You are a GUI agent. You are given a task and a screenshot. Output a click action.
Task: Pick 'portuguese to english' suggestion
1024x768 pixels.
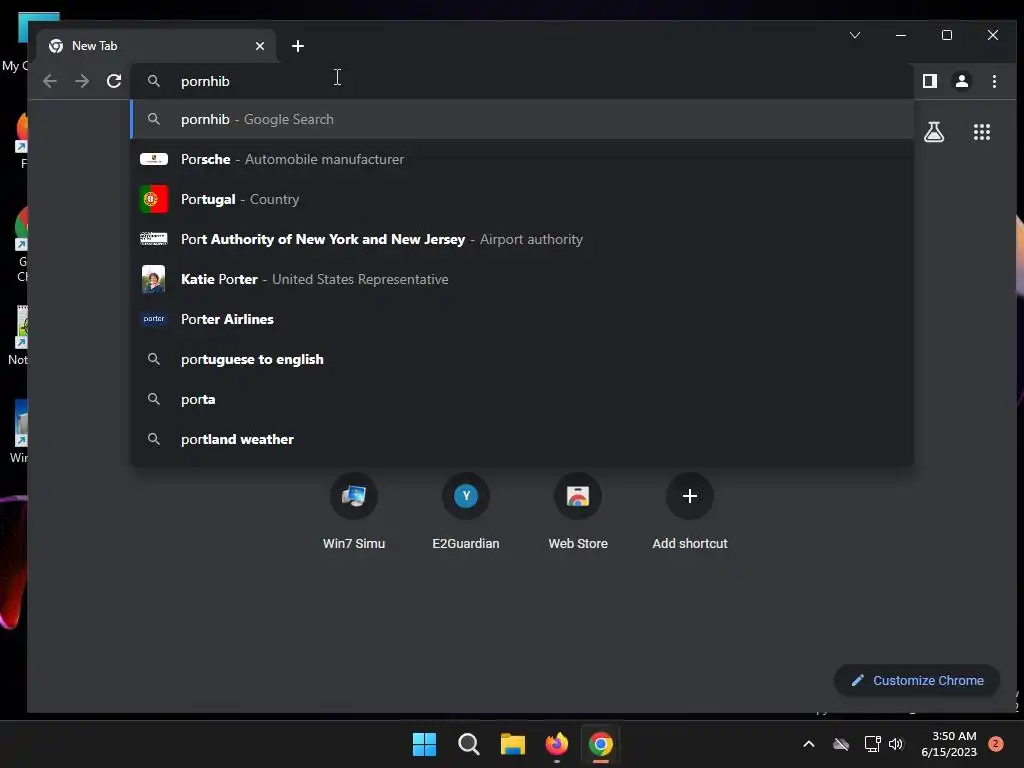[522, 359]
